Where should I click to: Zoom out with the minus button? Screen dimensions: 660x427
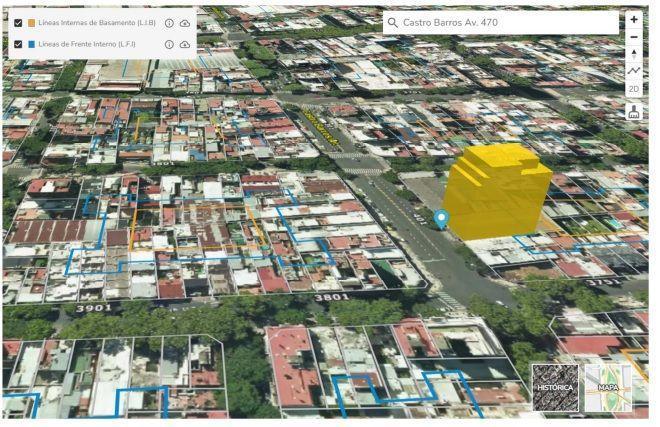634,37
